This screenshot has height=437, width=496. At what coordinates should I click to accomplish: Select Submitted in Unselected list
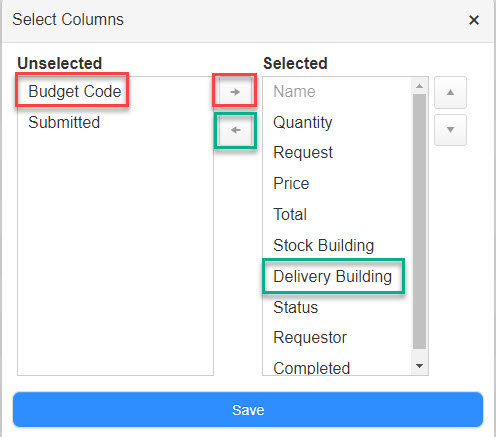click(64, 122)
